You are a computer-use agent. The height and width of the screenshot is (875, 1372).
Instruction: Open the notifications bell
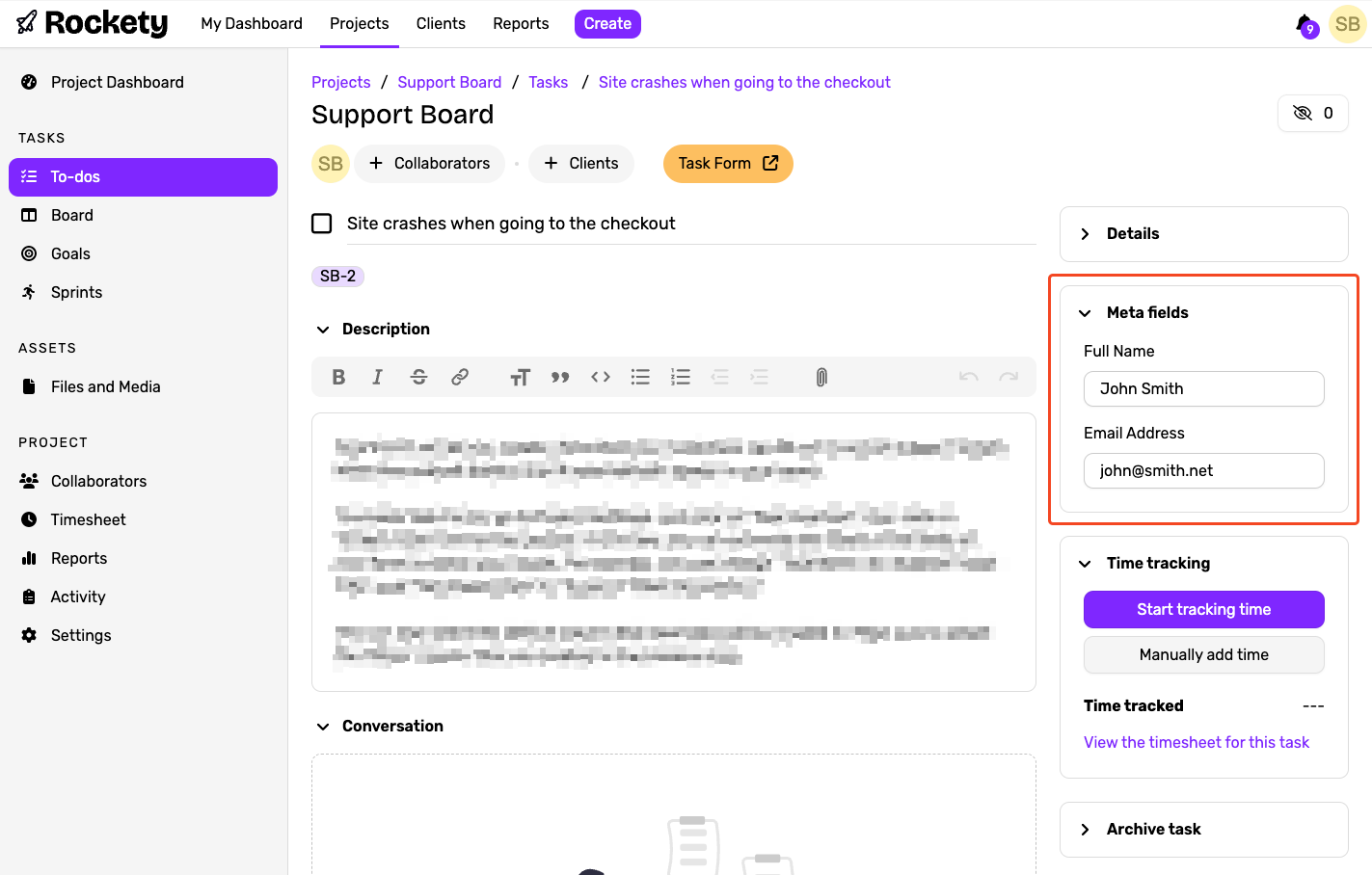tap(1305, 24)
